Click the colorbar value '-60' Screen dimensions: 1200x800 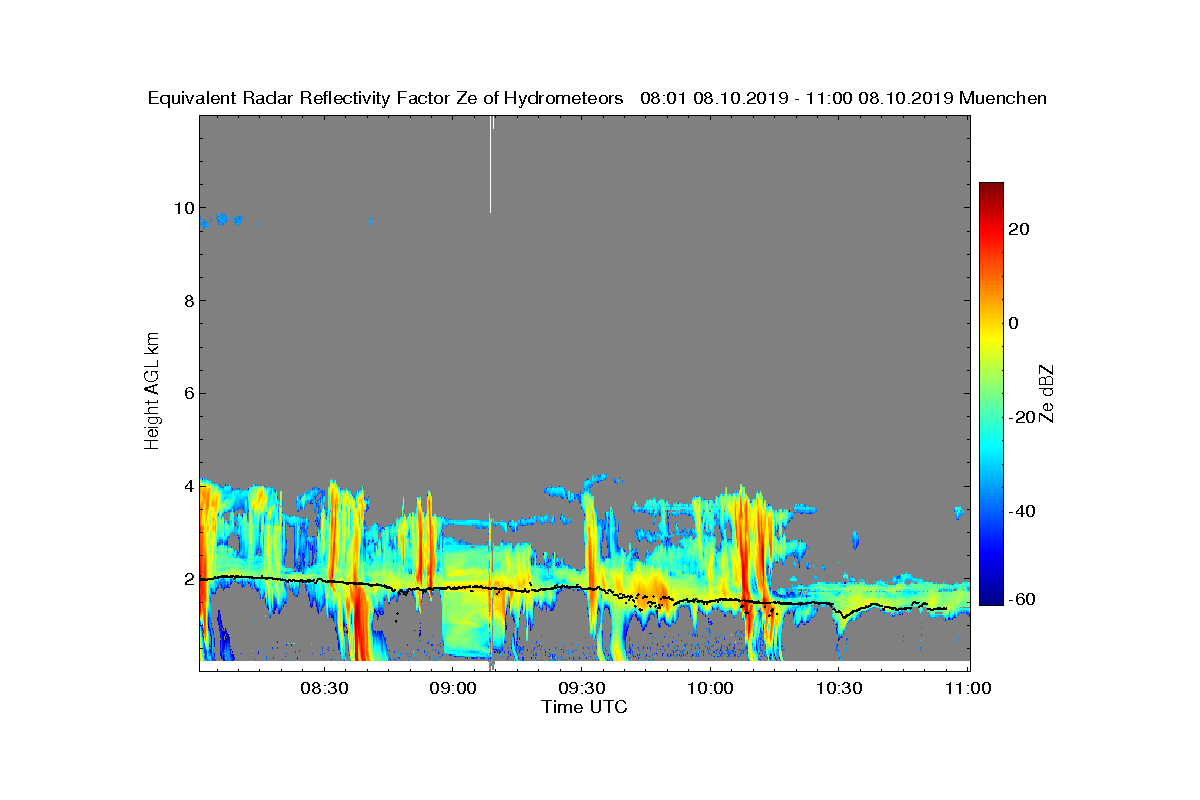click(x=1021, y=599)
